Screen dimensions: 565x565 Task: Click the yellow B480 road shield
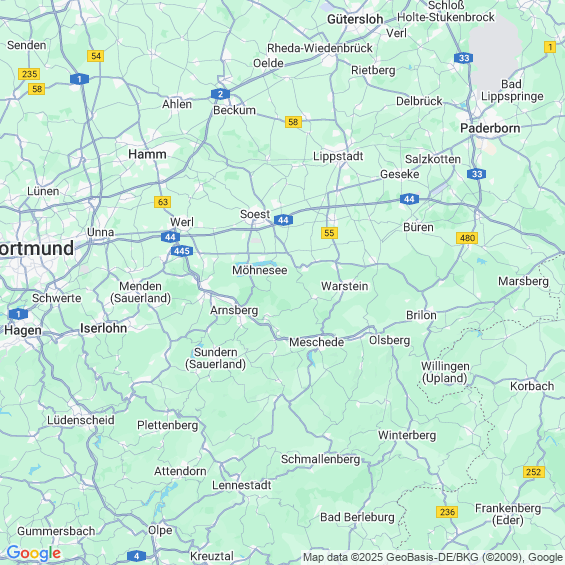coord(467,238)
